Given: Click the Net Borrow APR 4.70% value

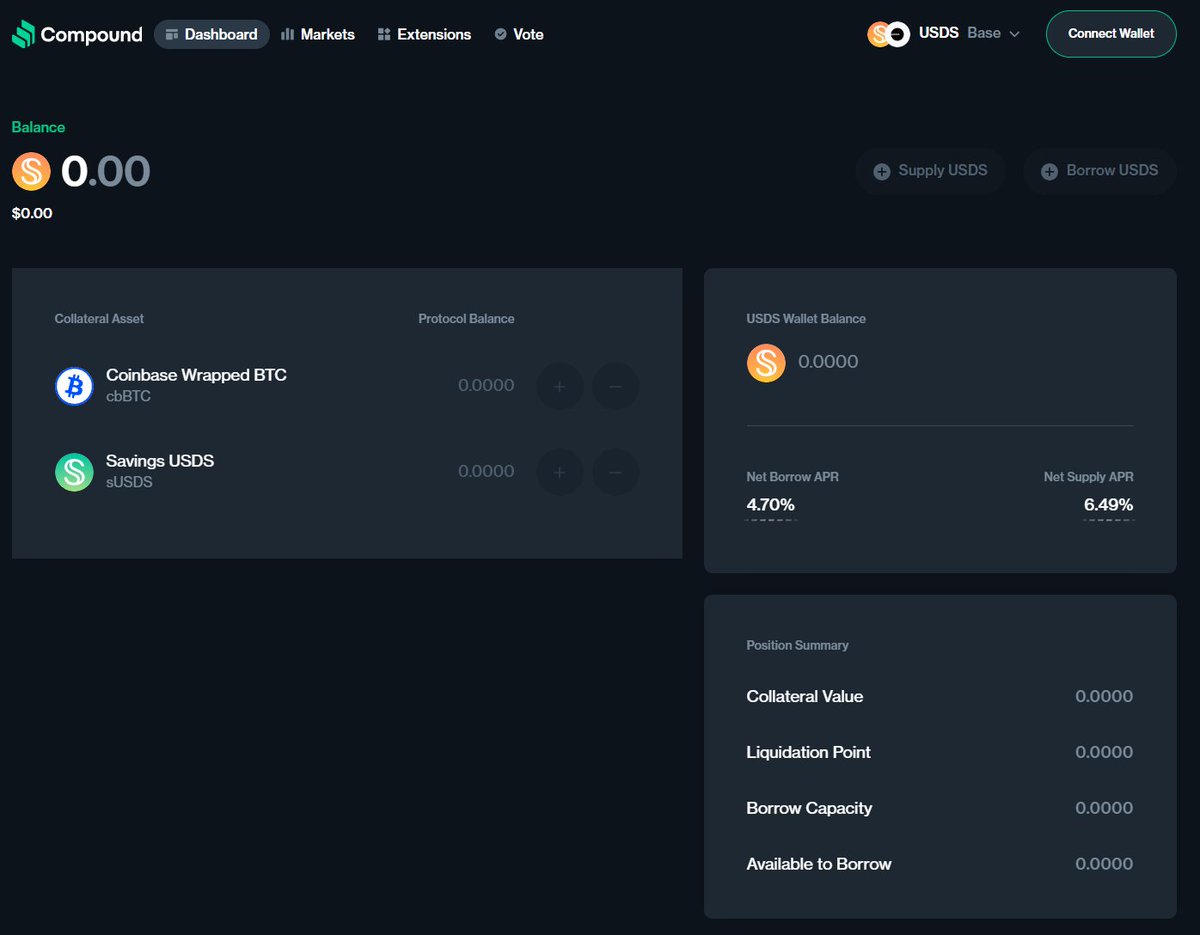Looking at the screenshot, I should [x=771, y=505].
